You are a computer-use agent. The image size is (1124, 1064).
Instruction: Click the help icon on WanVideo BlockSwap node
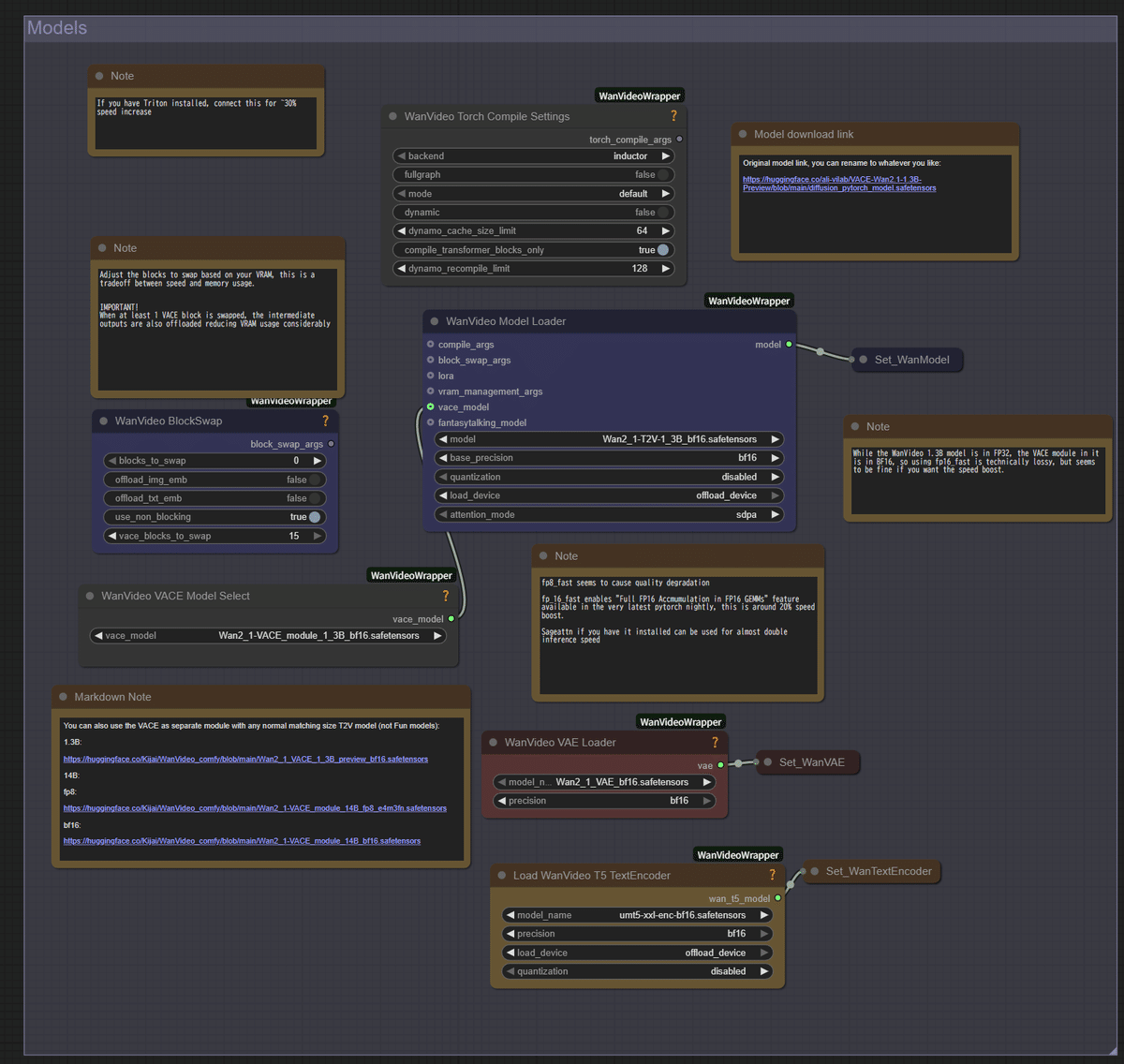tap(325, 421)
